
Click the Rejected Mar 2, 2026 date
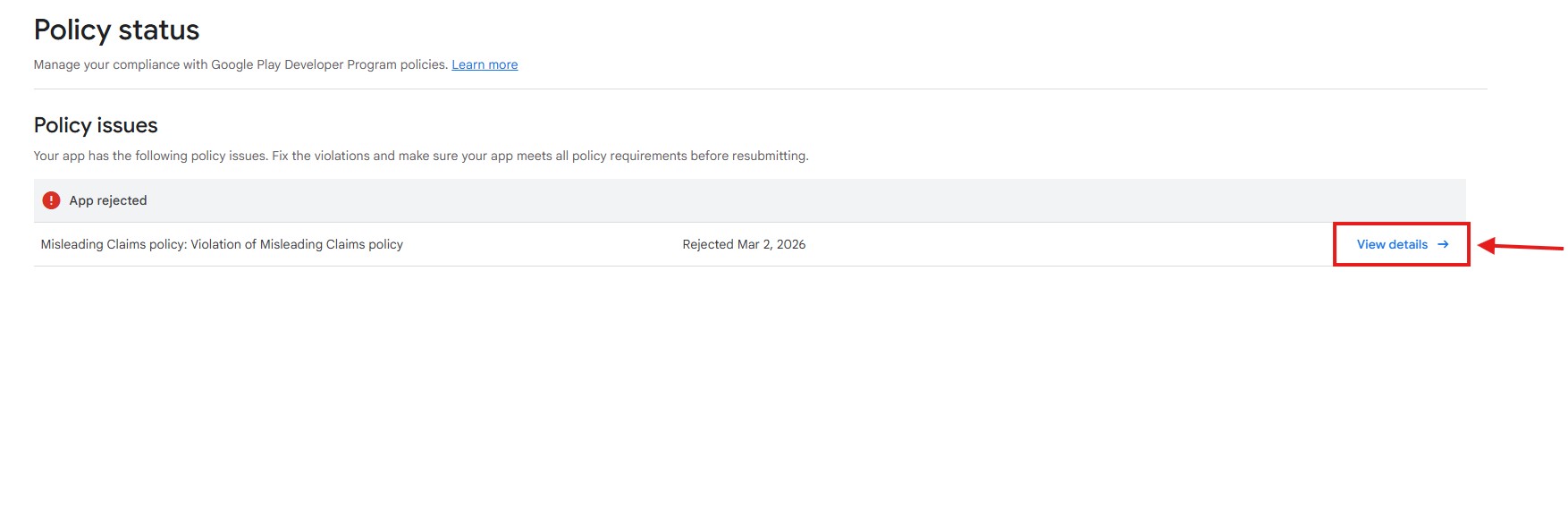pos(744,244)
